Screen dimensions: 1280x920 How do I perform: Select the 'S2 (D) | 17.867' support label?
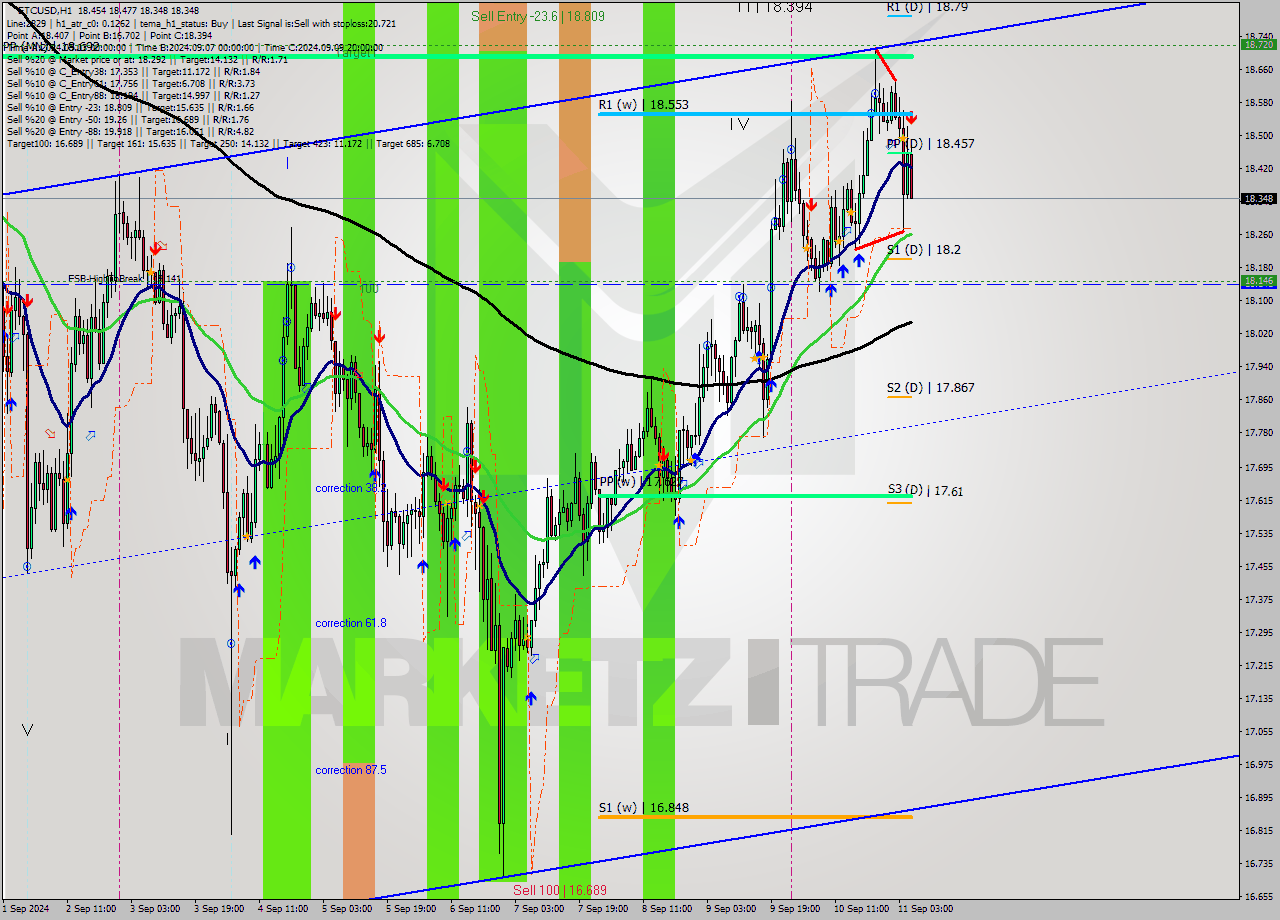coord(930,388)
